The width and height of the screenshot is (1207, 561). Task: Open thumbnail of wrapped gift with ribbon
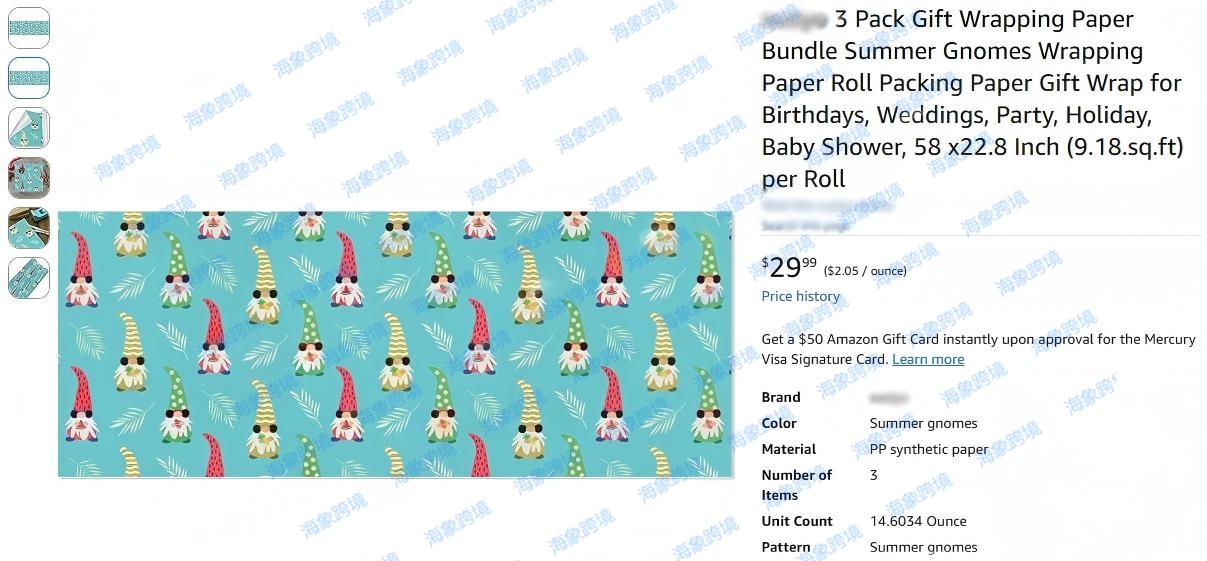click(x=28, y=178)
